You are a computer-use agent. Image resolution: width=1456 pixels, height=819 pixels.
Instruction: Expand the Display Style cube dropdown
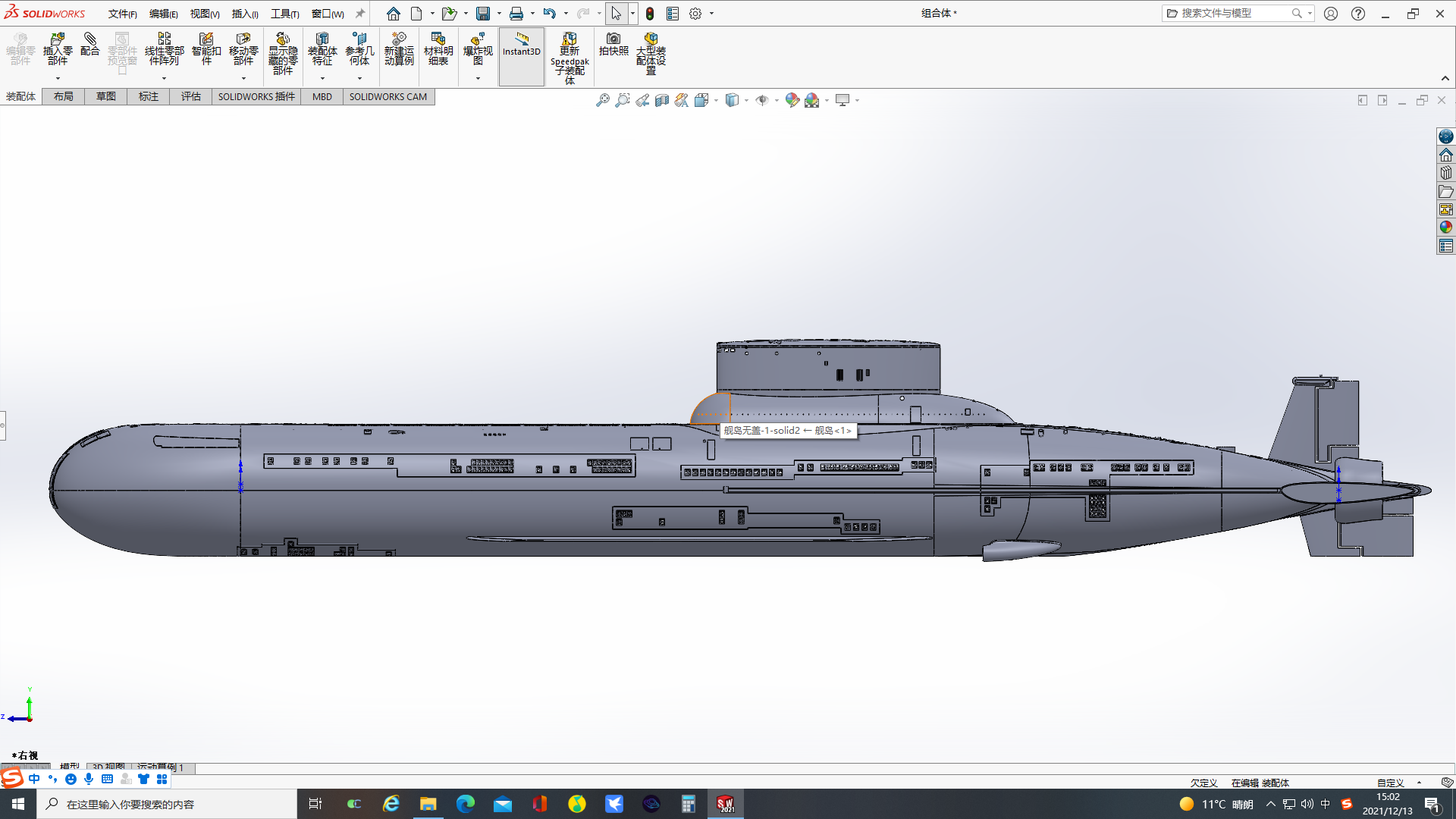(746, 100)
